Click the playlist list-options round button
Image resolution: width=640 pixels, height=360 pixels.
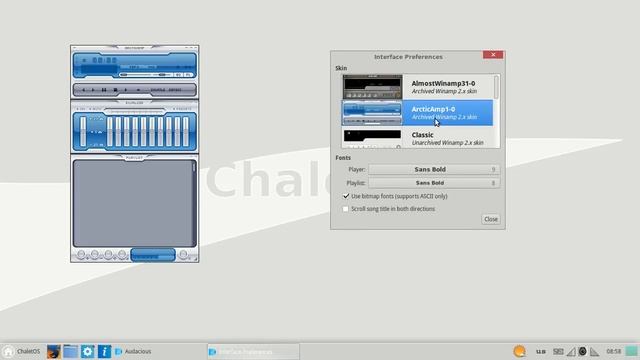(183, 255)
